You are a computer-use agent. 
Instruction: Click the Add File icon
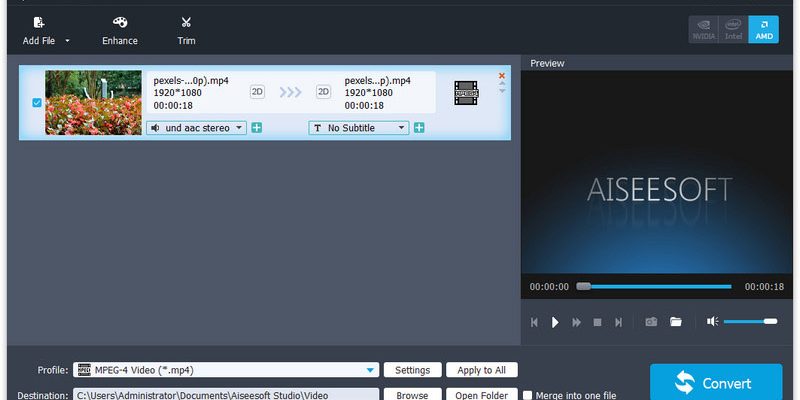point(39,22)
